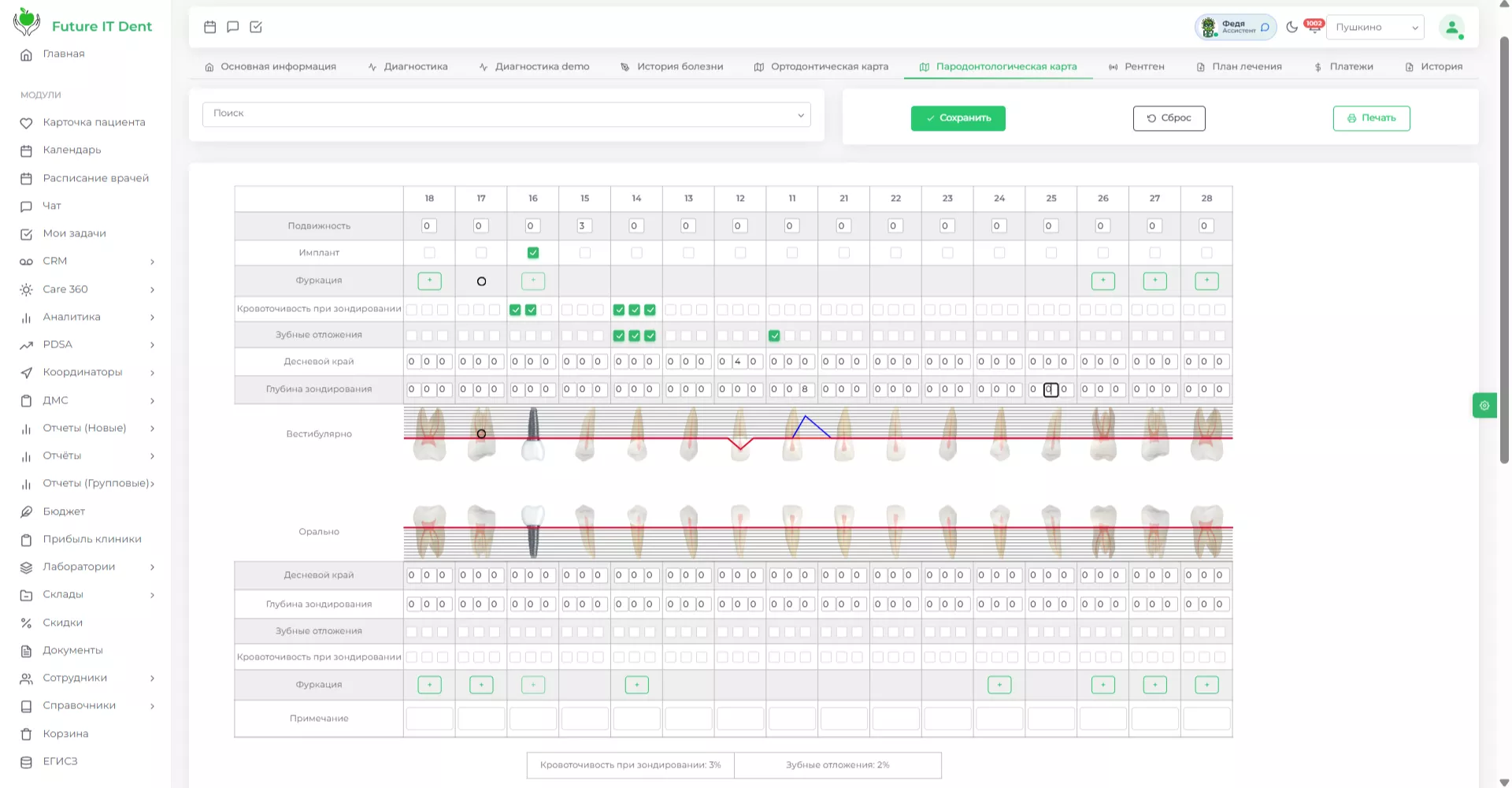This screenshot has width=1512, height=788.
Task: Open the План лечения tab
Action: coord(1239,67)
